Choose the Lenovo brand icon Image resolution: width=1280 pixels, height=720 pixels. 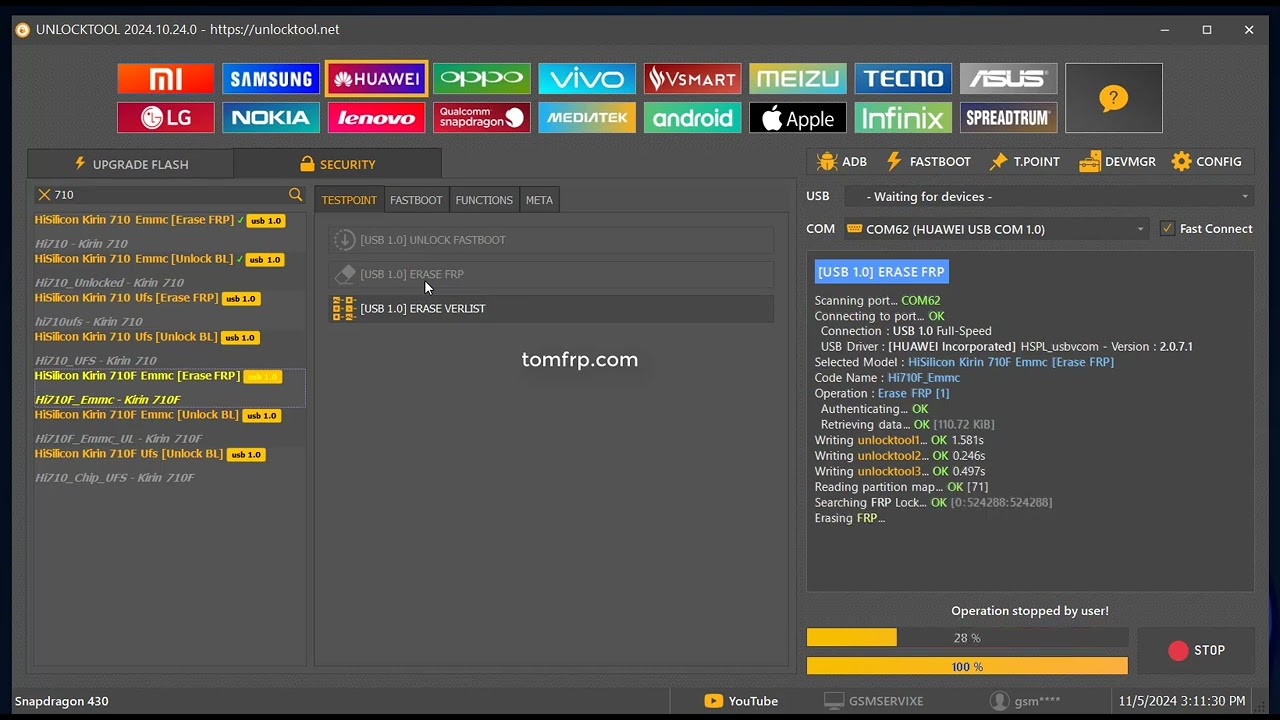click(377, 118)
